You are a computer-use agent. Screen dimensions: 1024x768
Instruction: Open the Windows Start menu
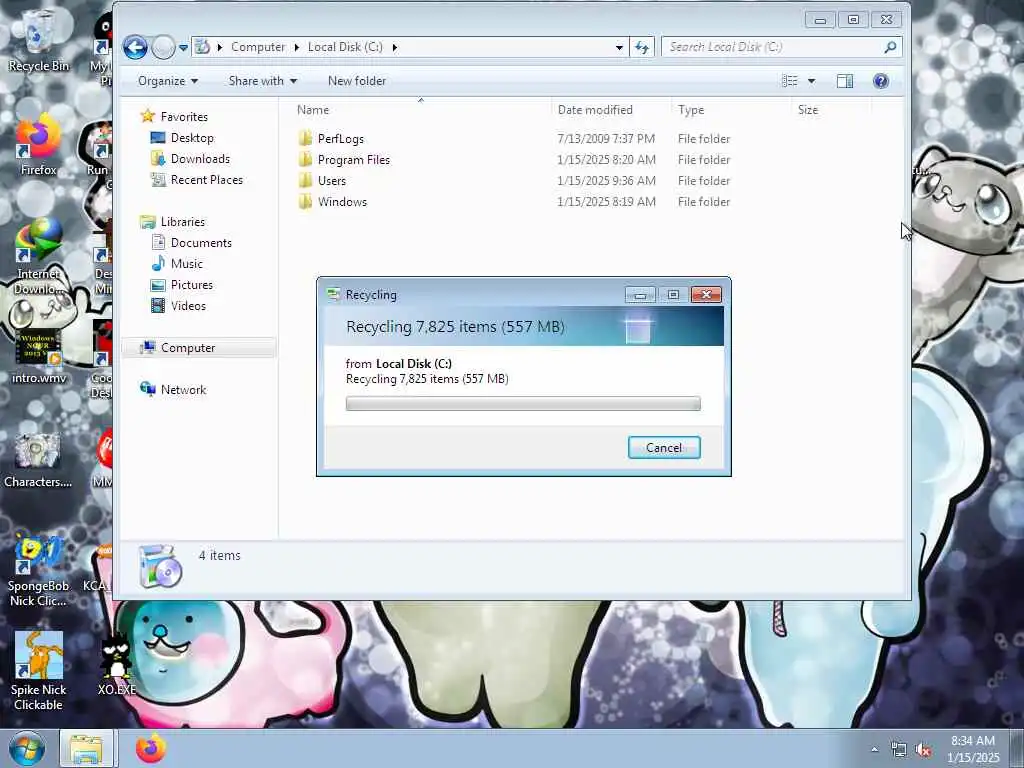pos(26,749)
